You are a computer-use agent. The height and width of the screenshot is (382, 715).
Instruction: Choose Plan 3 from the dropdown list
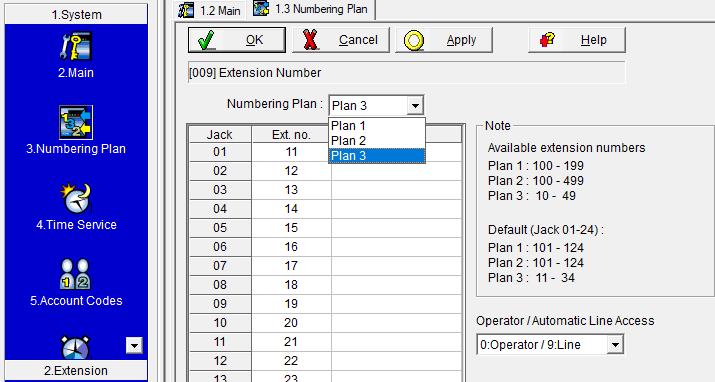(x=377, y=155)
